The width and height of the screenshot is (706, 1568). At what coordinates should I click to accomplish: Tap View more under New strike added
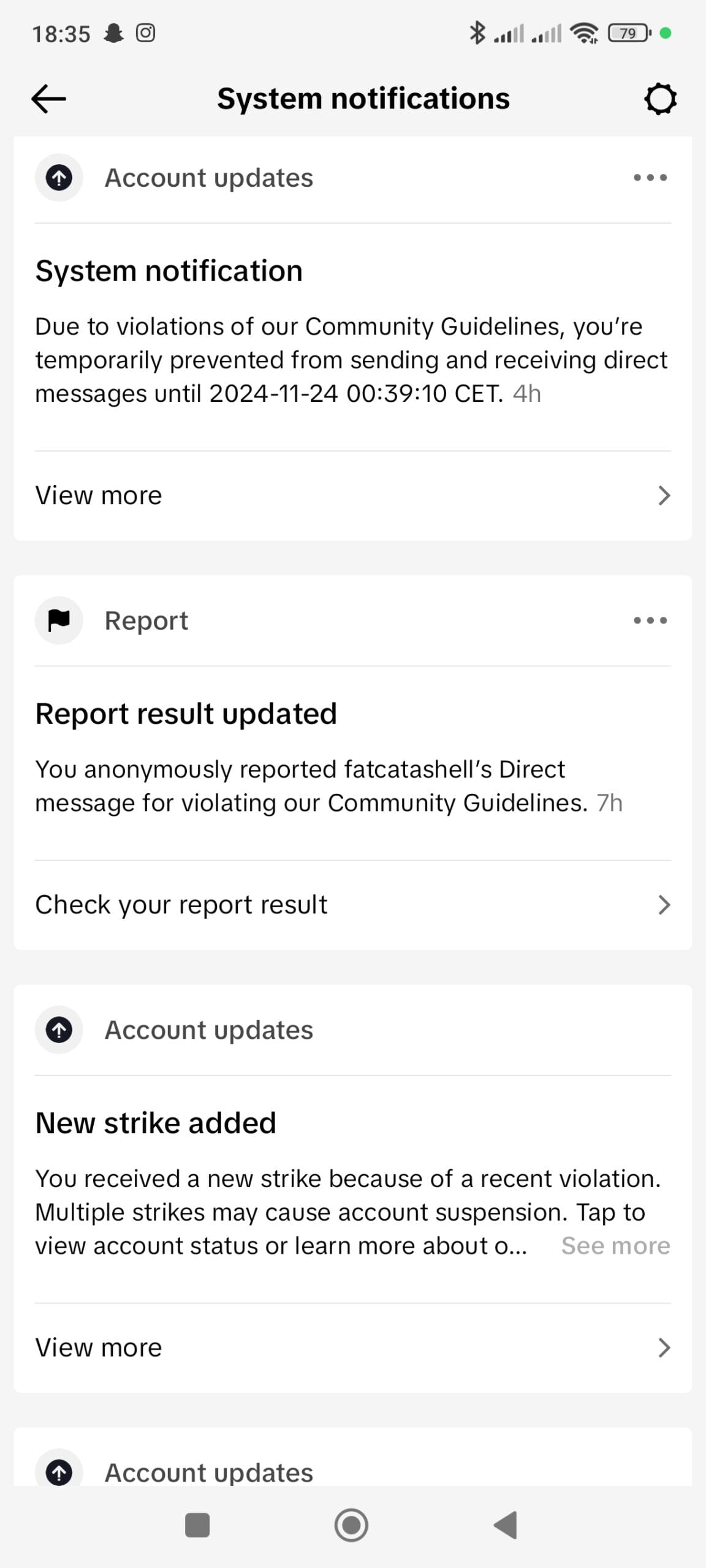(x=353, y=1347)
